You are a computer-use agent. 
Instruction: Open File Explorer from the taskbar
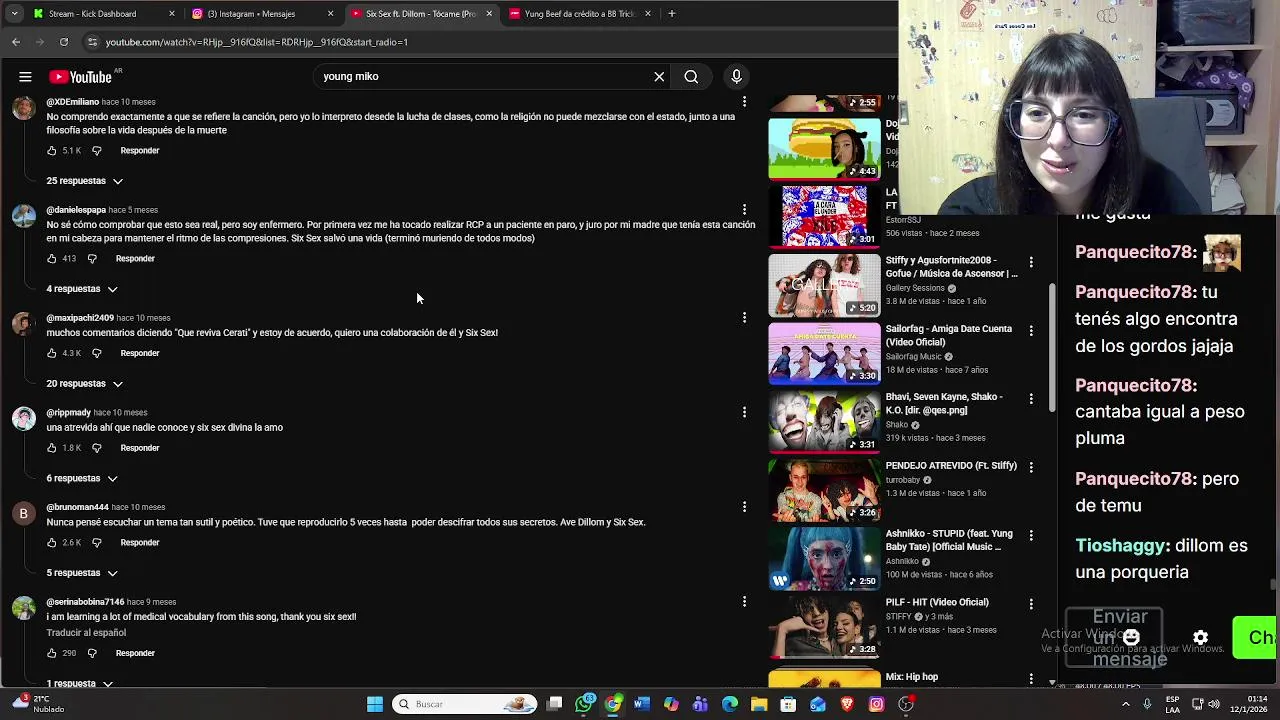tap(759, 704)
